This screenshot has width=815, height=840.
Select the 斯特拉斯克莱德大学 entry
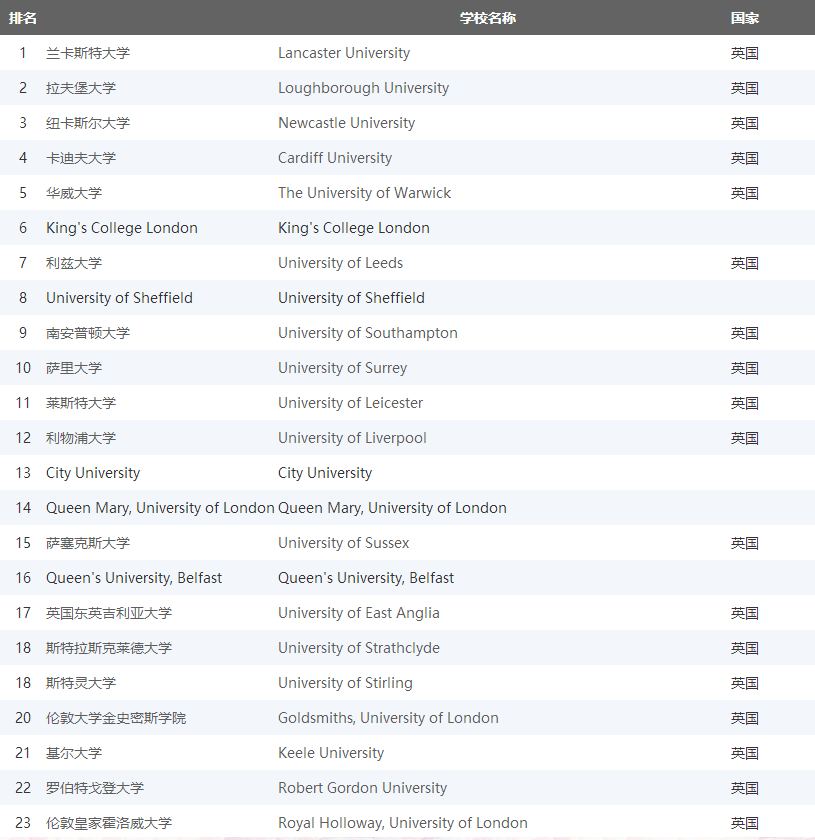point(109,648)
